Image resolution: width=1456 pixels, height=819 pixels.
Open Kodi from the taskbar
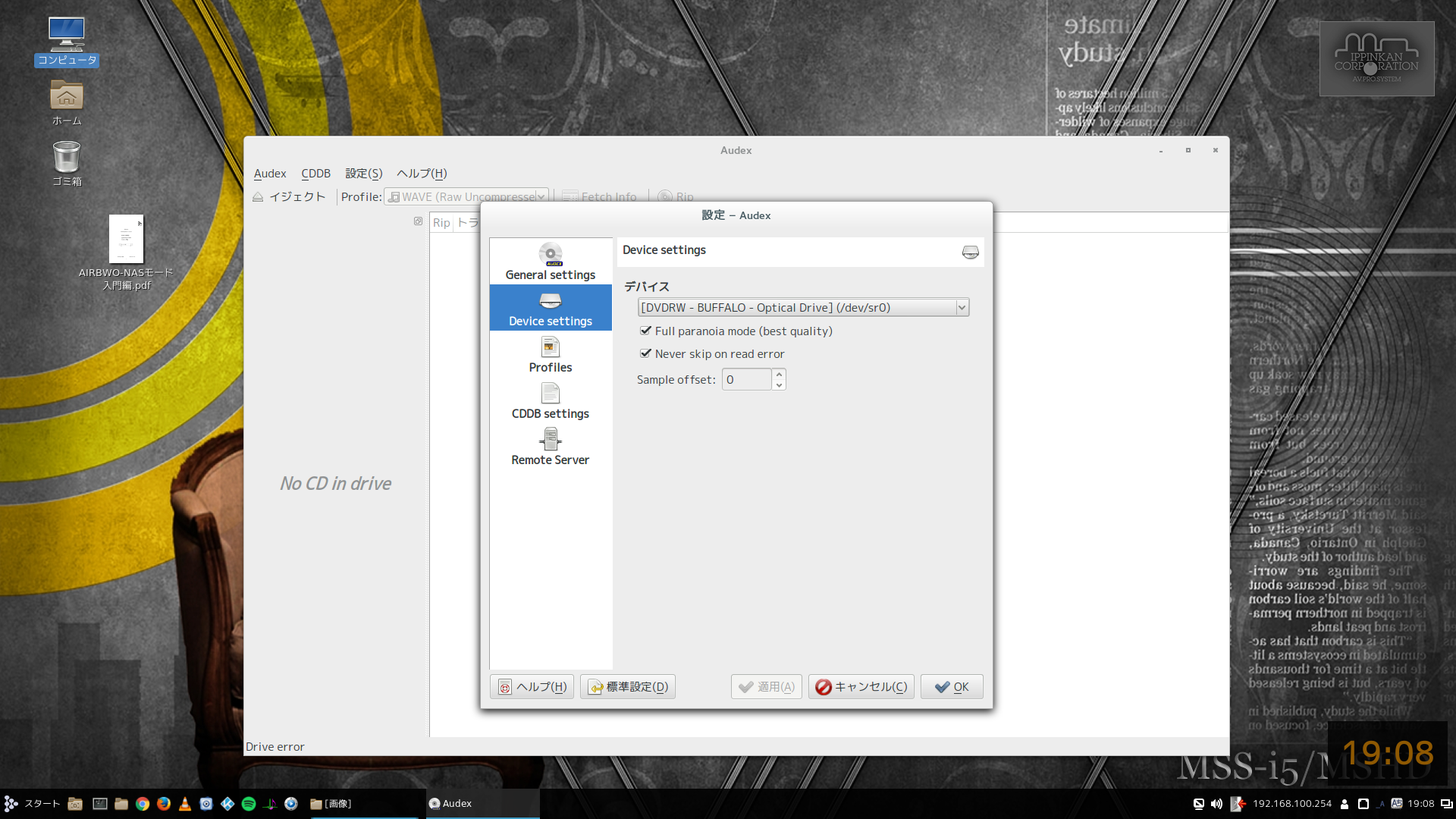point(227,804)
